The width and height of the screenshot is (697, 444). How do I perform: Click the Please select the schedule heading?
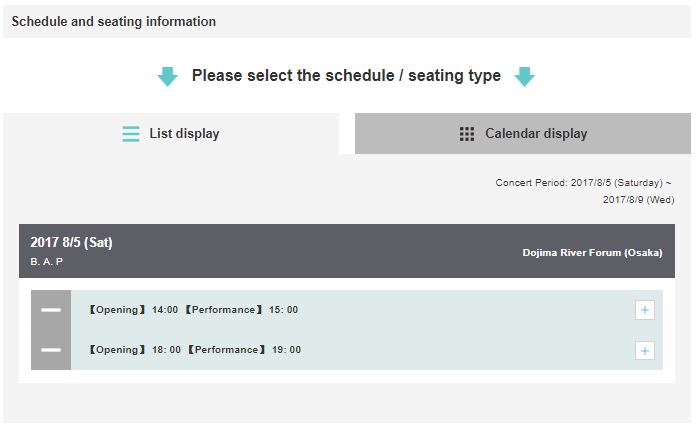[346, 76]
